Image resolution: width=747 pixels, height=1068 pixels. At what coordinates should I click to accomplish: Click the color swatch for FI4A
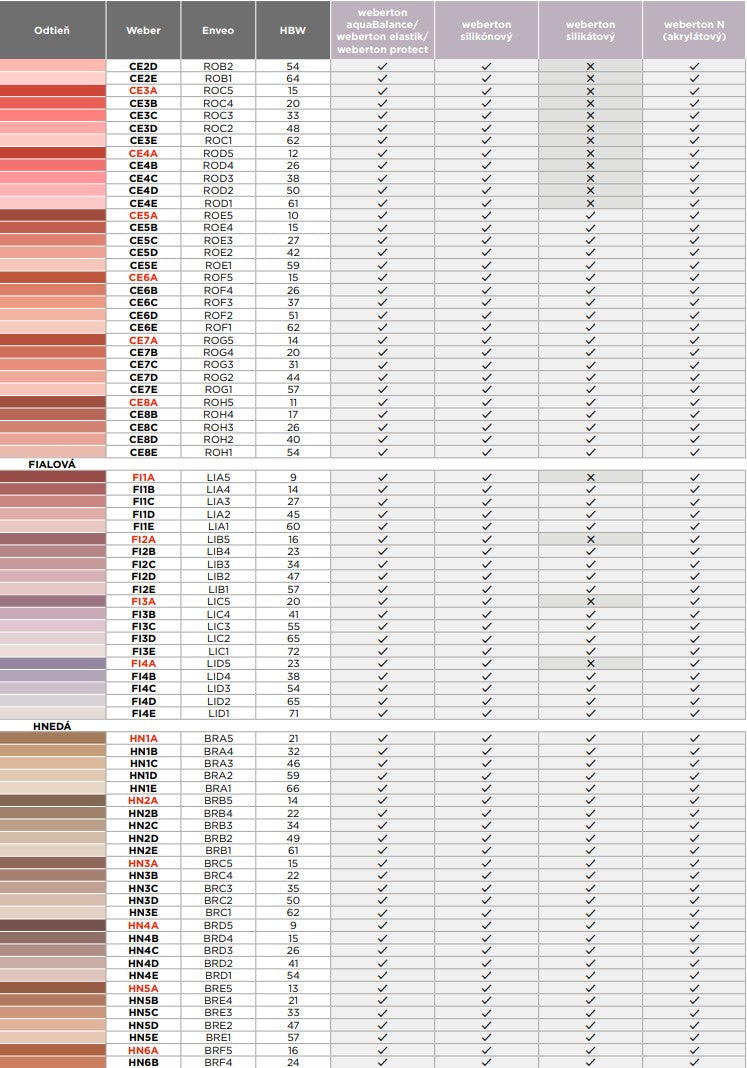tap(53, 663)
